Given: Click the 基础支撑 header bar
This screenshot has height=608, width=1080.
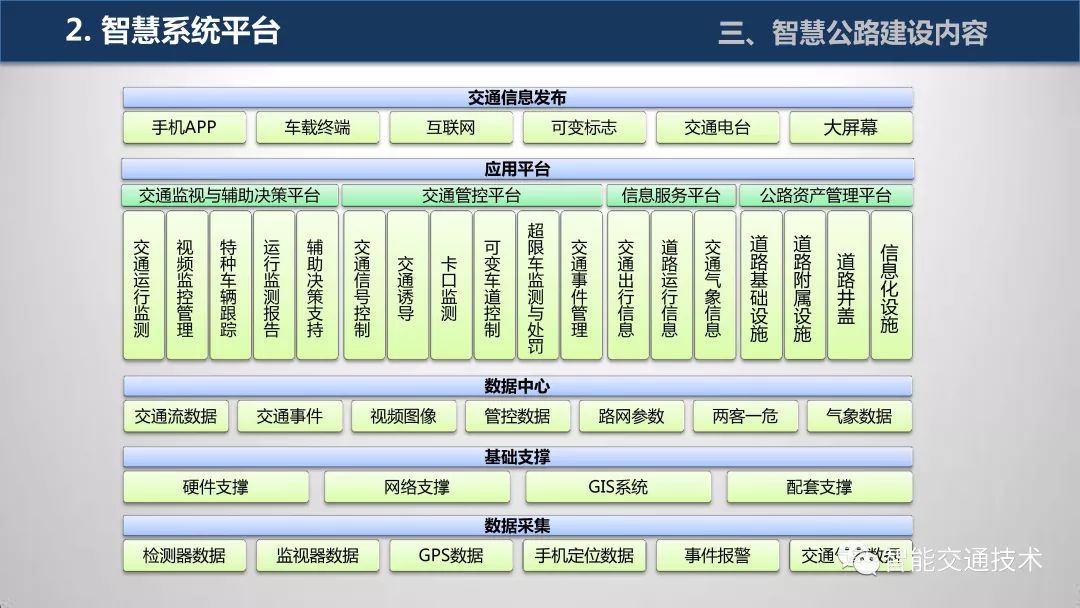Looking at the screenshot, I should [x=518, y=457].
